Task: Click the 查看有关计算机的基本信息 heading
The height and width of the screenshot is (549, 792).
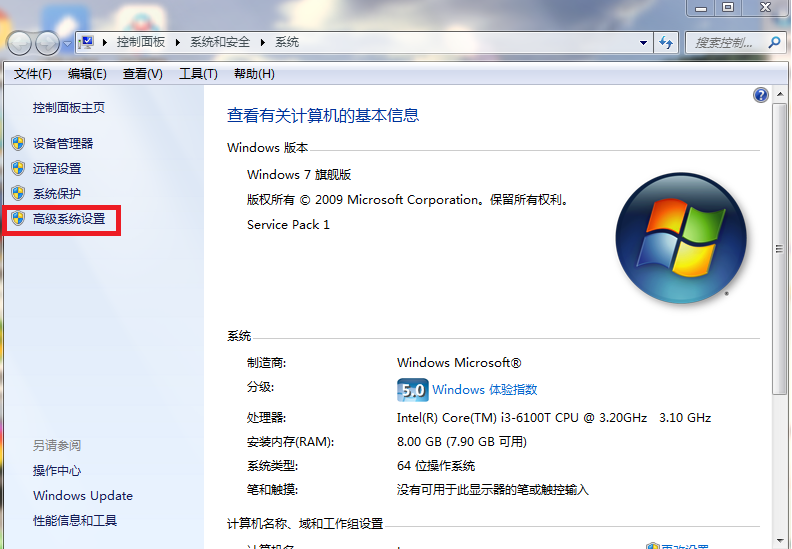Action: coord(323,116)
